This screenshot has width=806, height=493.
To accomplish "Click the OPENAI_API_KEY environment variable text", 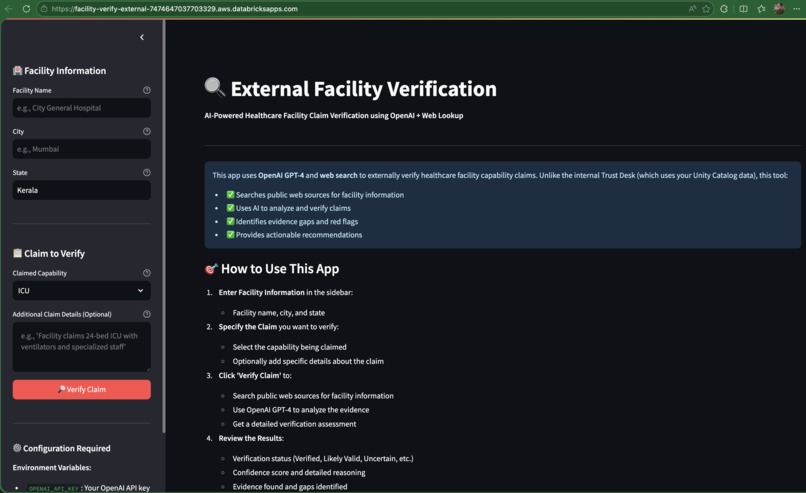I will point(53,488).
